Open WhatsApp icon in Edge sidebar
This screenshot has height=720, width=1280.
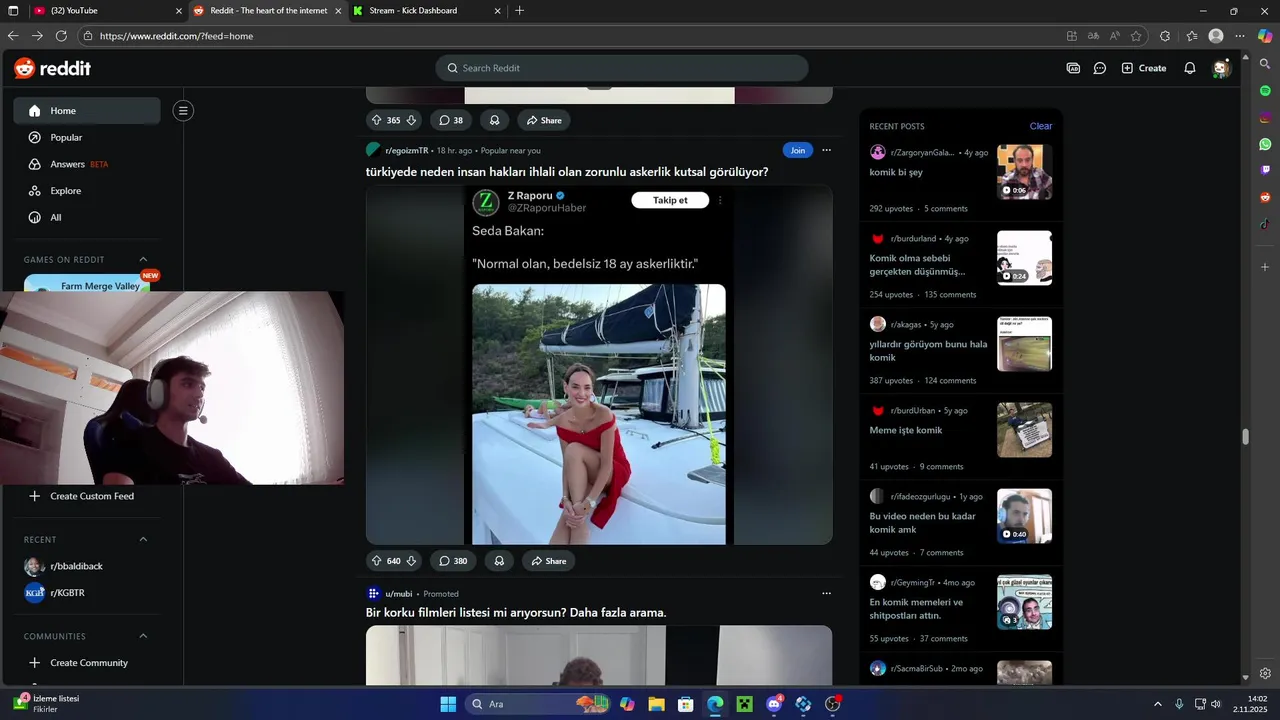pyautogui.click(x=1265, y=144)
